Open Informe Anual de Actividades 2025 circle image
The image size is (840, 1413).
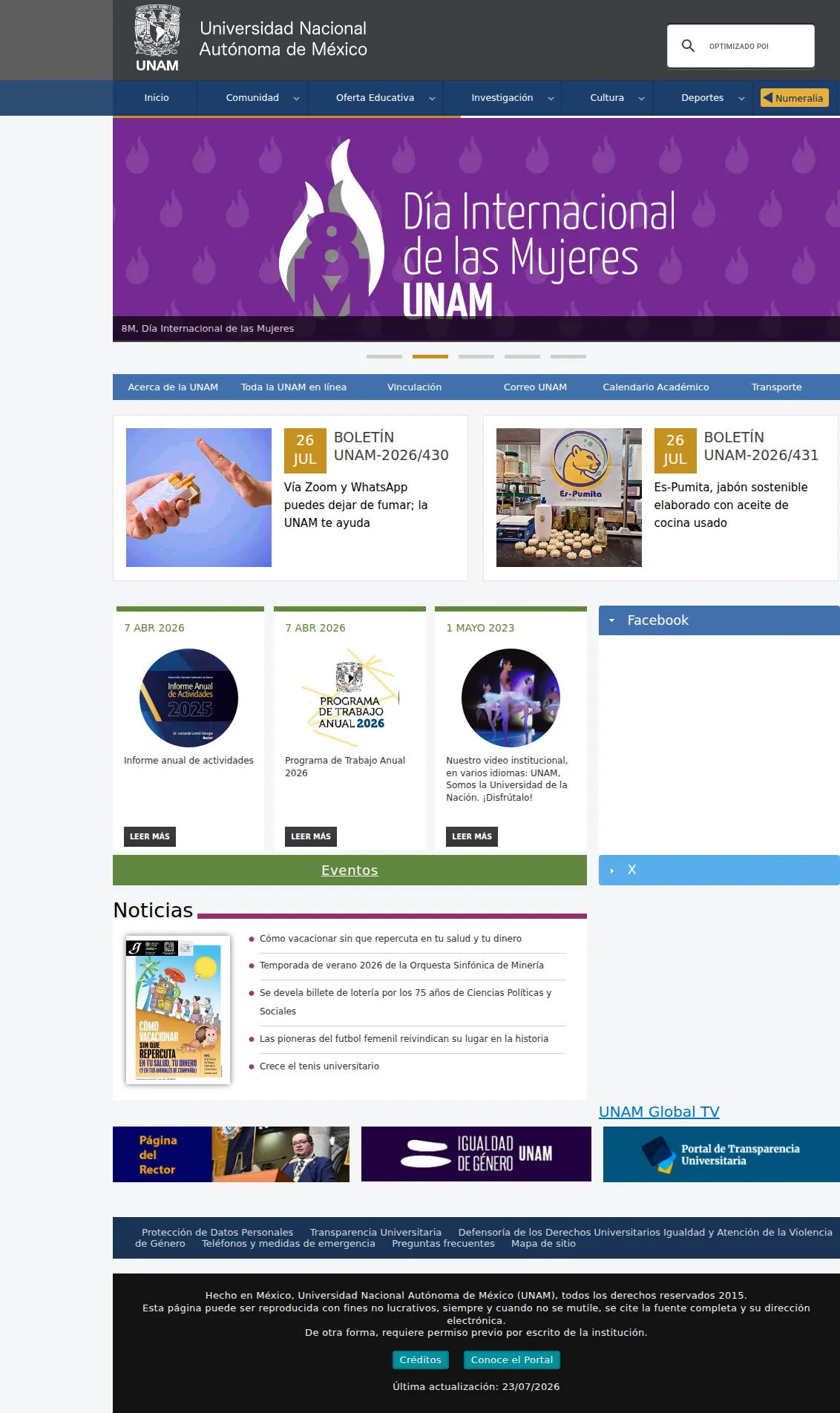[x=189, y=698]
